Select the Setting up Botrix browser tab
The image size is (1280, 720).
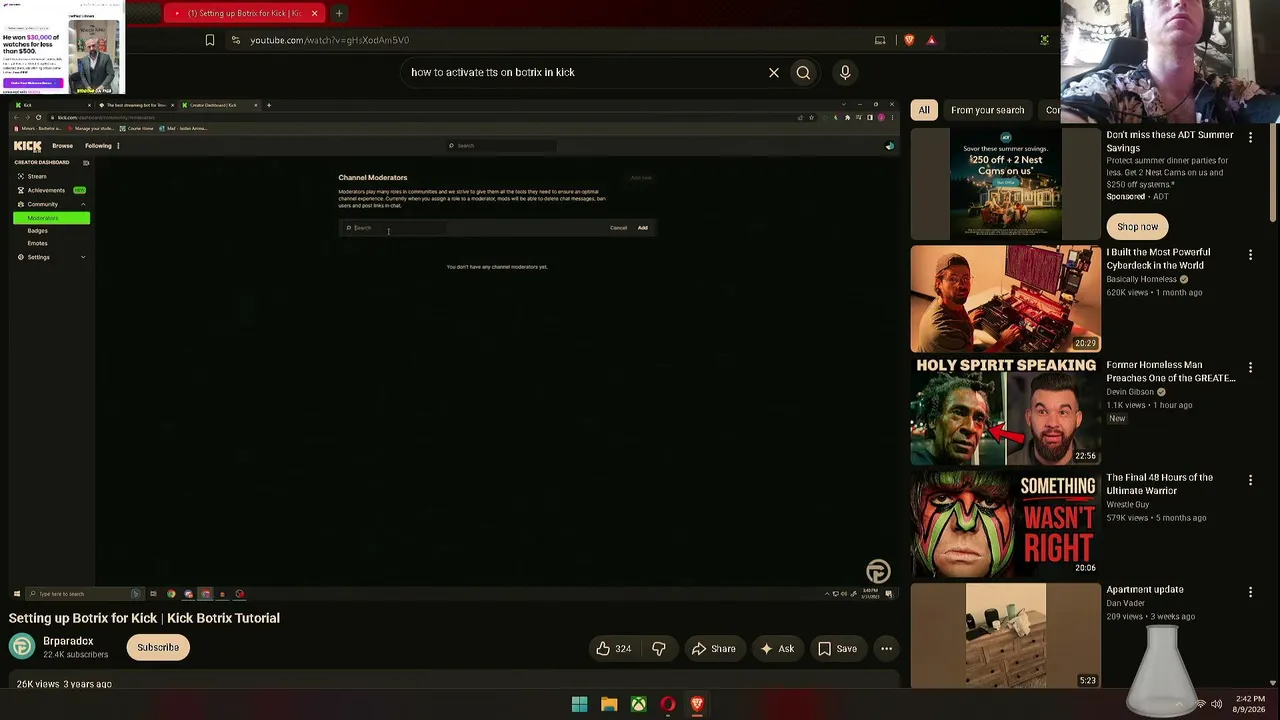coord(244,13)
